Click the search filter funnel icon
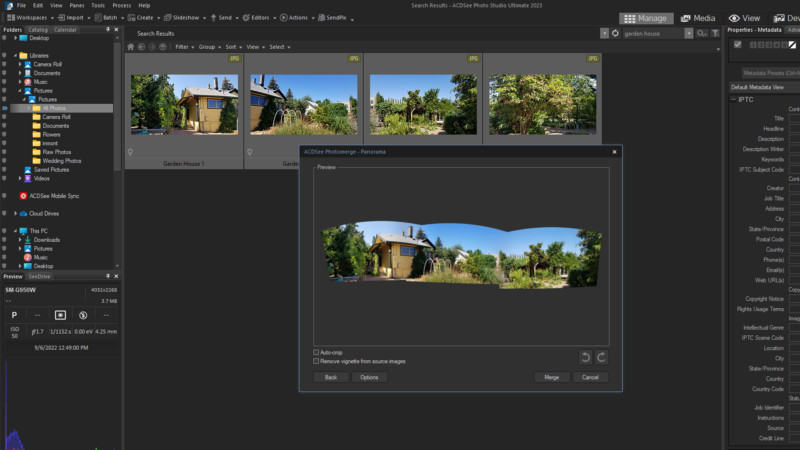The width and height of the screenshot is (800, 450). [715, 33]
